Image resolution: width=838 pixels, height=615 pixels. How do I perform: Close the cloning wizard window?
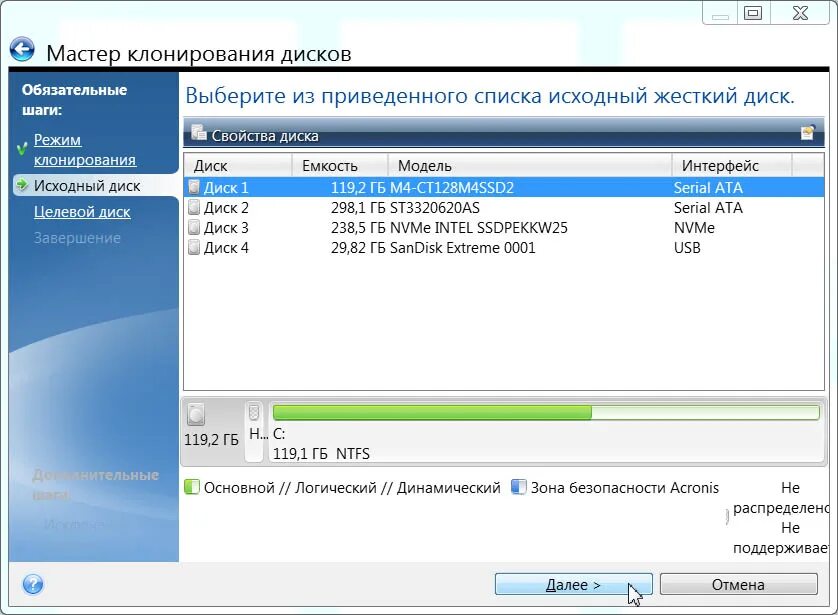click(800, 13)
